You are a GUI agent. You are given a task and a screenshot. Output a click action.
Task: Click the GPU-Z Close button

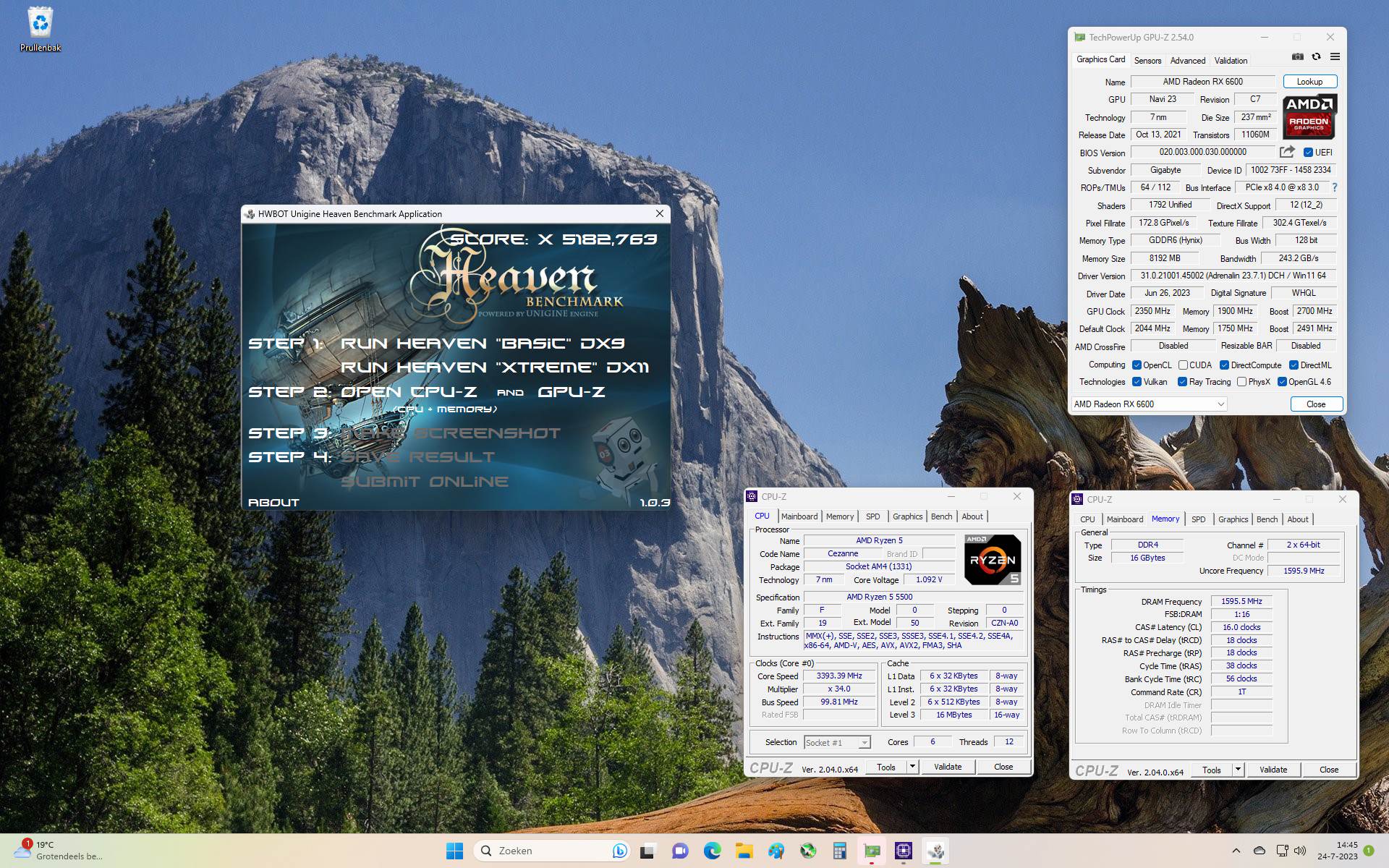pyautogui.click(x=1316, y=404)
